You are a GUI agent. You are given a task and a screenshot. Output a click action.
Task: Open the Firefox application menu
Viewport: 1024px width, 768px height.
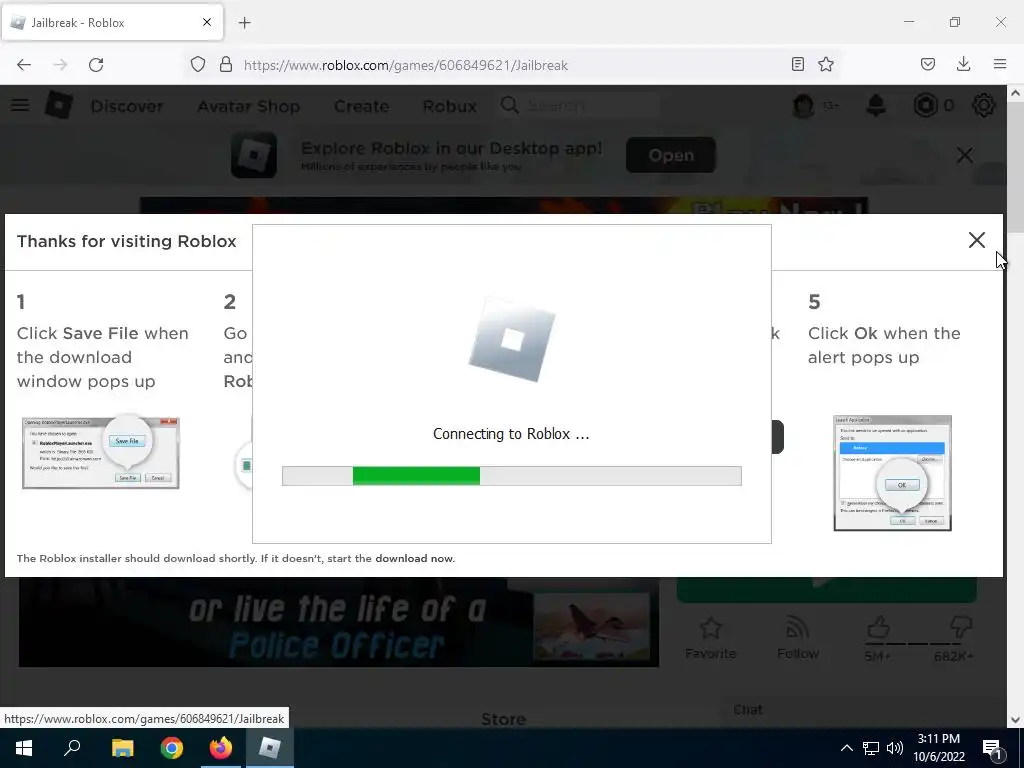tap(1000, 64)
